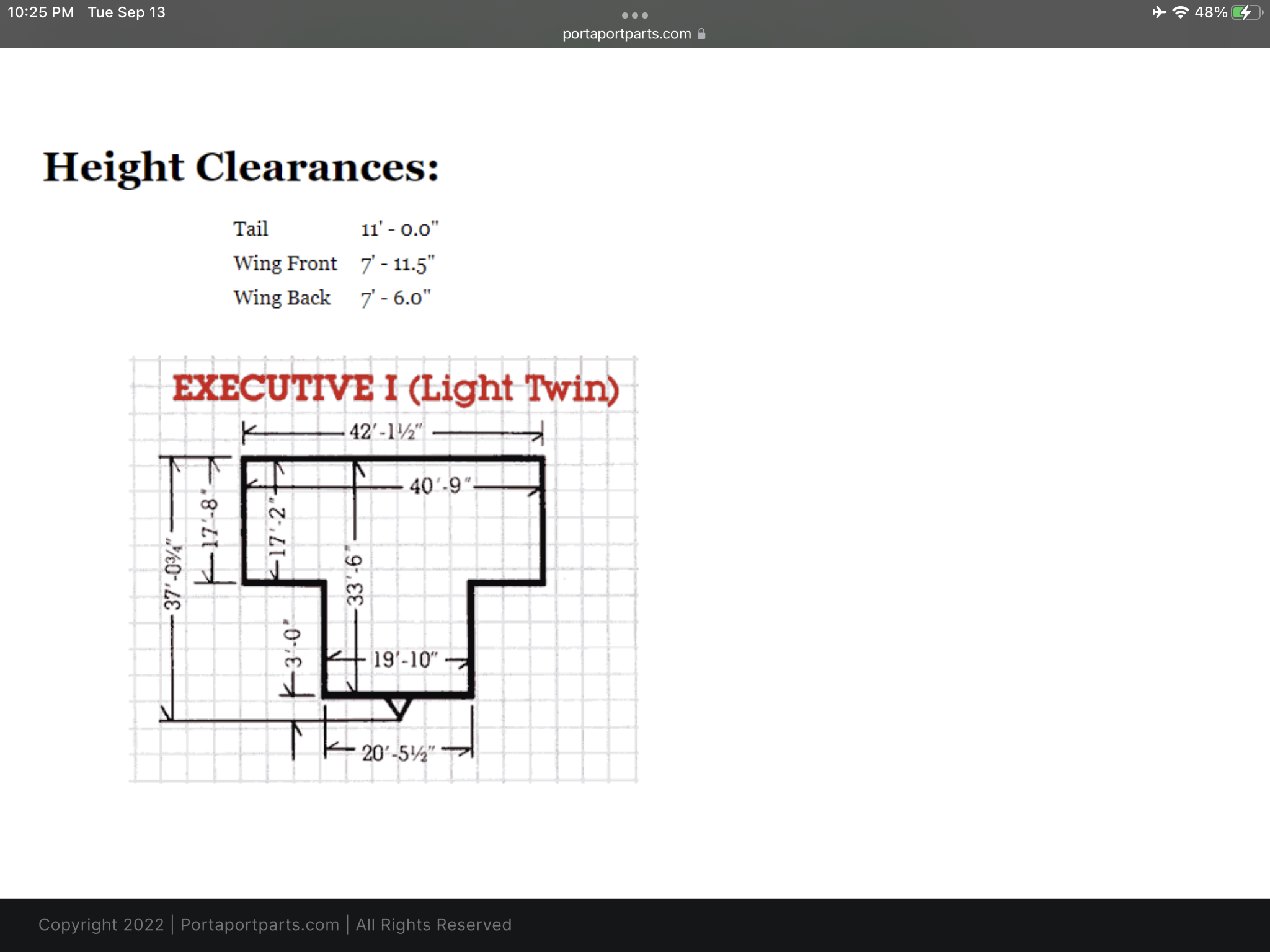Tap the Copyright 2022 footer text
The height and width of the screenshot is (952, 1270).
[101, 925]
